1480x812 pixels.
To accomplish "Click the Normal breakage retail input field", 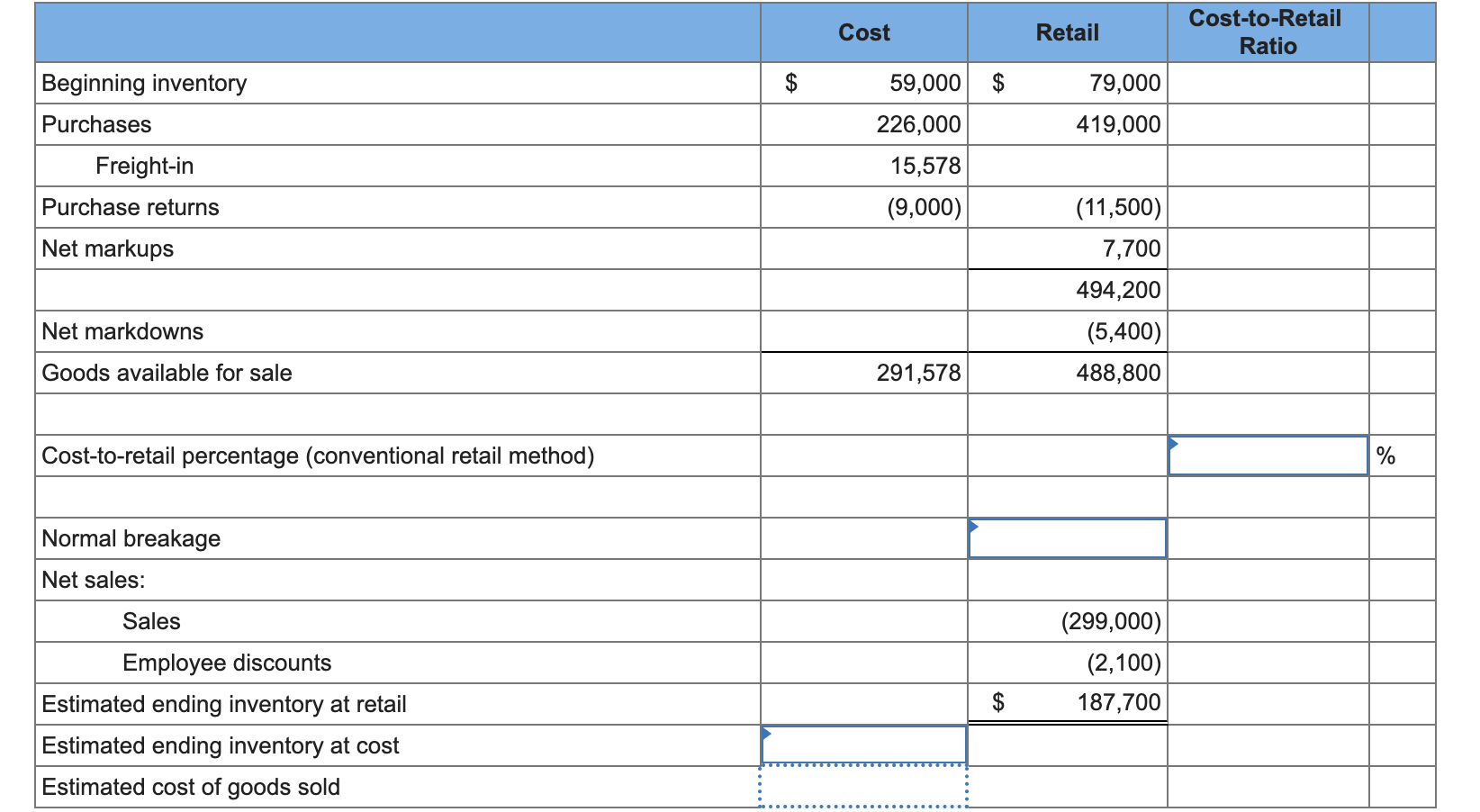I will click(1067, 538).
